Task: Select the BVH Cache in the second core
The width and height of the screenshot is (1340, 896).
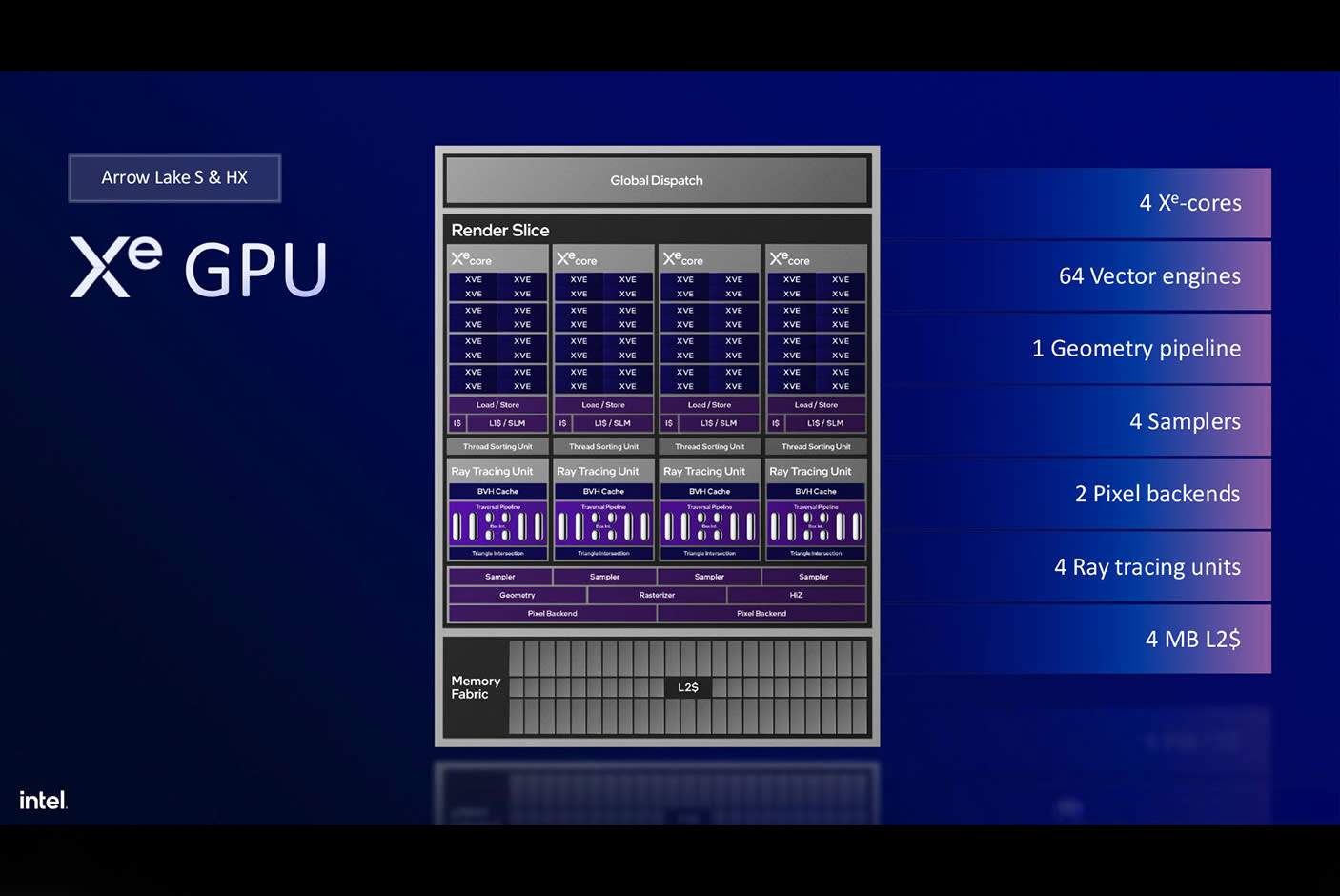Action: pyautogui.click(x=603, y=490)
